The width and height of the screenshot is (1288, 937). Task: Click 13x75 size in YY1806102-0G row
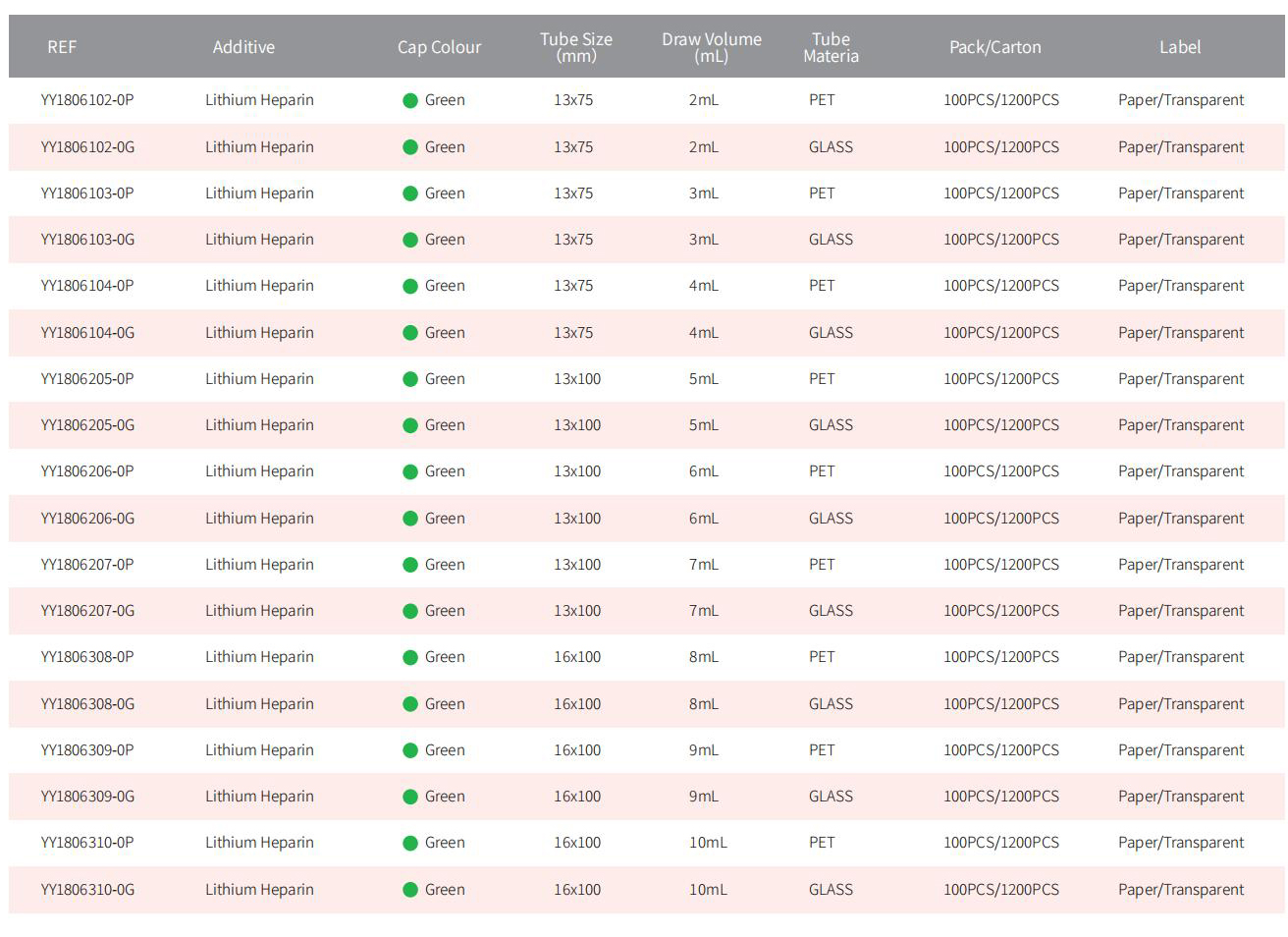click(x=573, y=147)
